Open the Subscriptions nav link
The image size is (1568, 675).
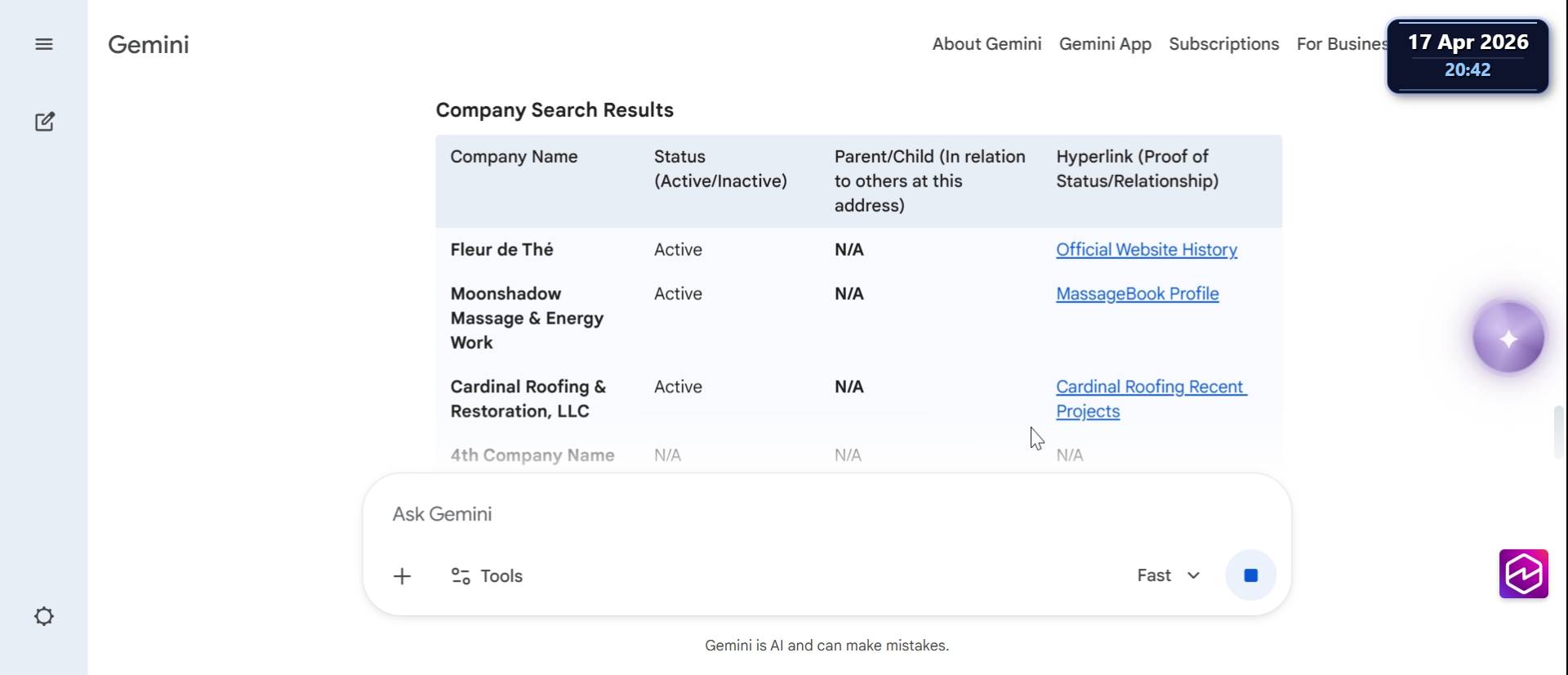(1223, 44)
